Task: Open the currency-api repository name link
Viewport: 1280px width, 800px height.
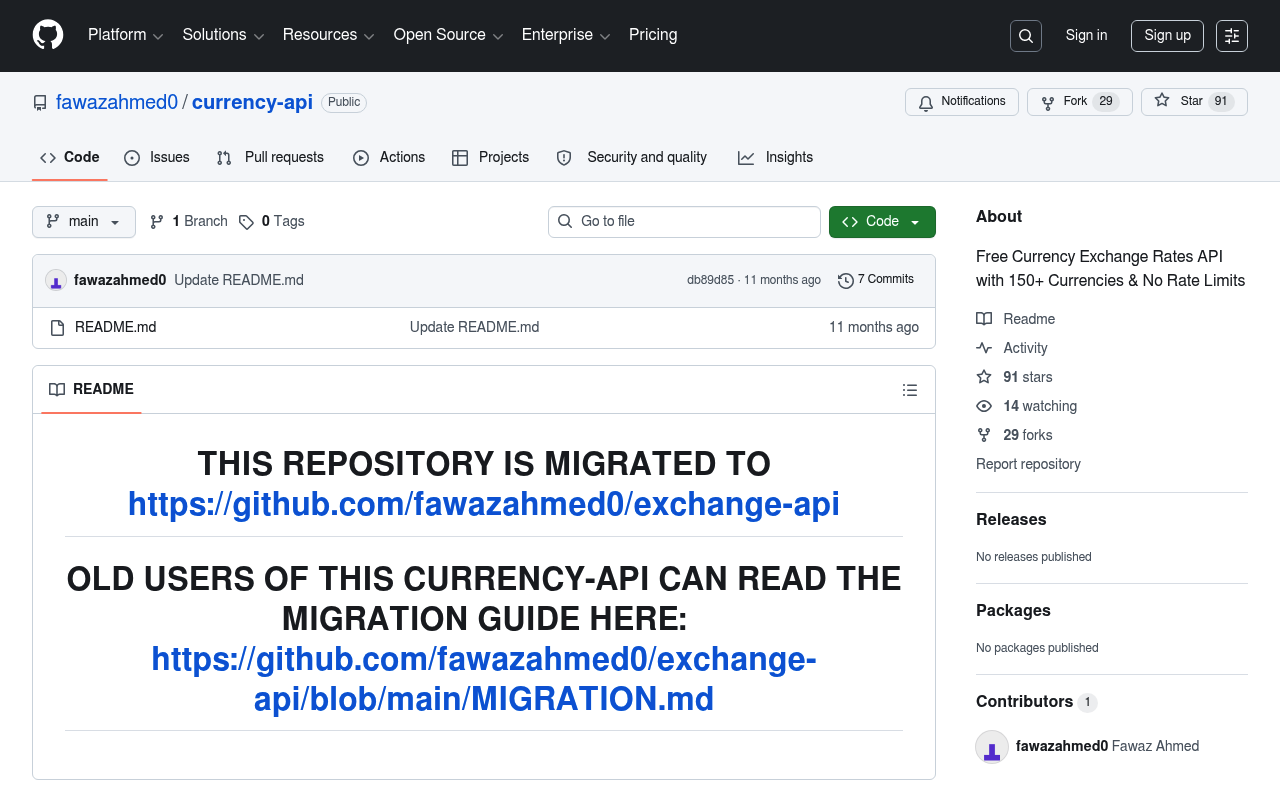Action: point(252,102)
